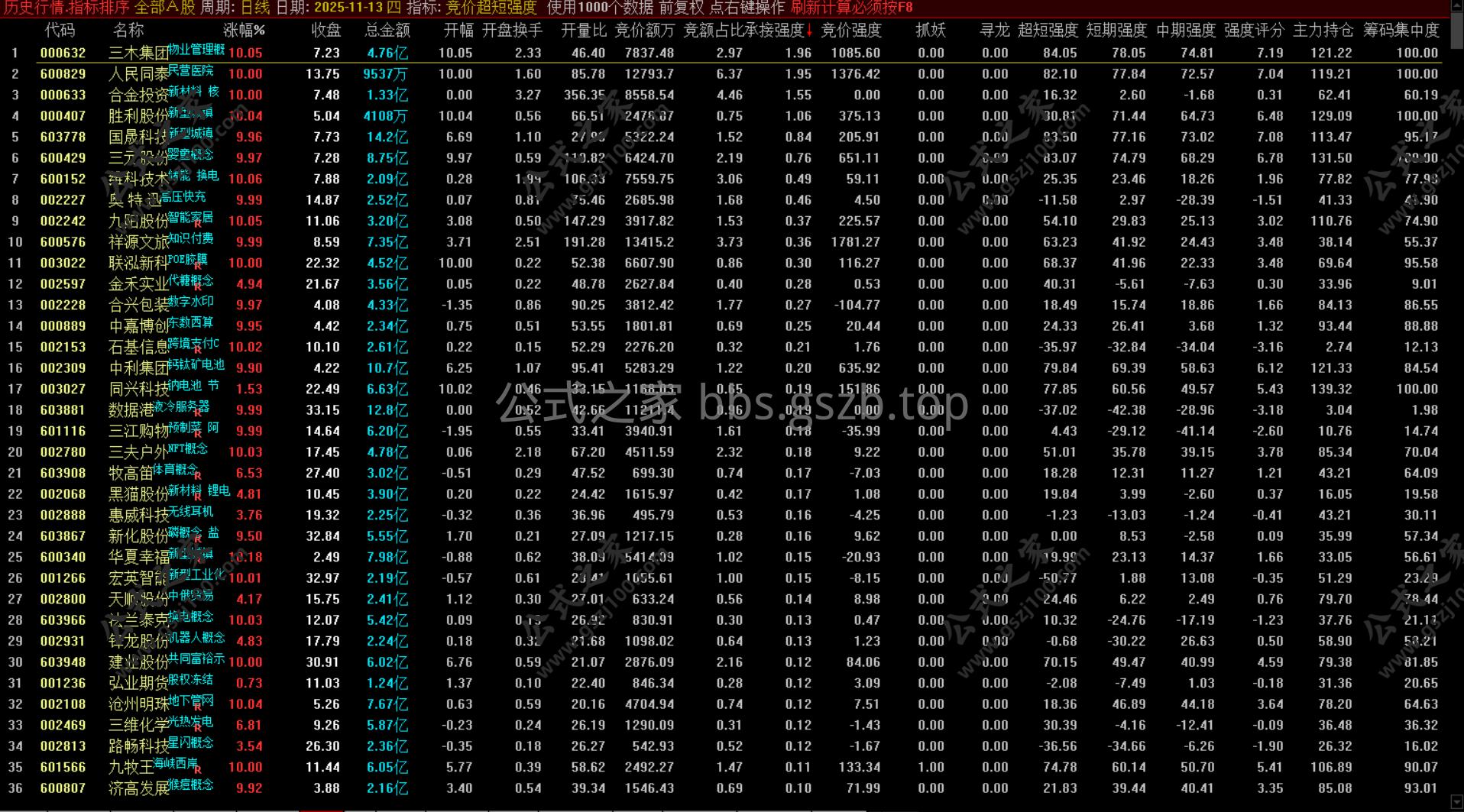Image resolution: width=1464 pixels, height=812 pixels.
Task: Click the 收盘 column header
Action: point(326,31)
